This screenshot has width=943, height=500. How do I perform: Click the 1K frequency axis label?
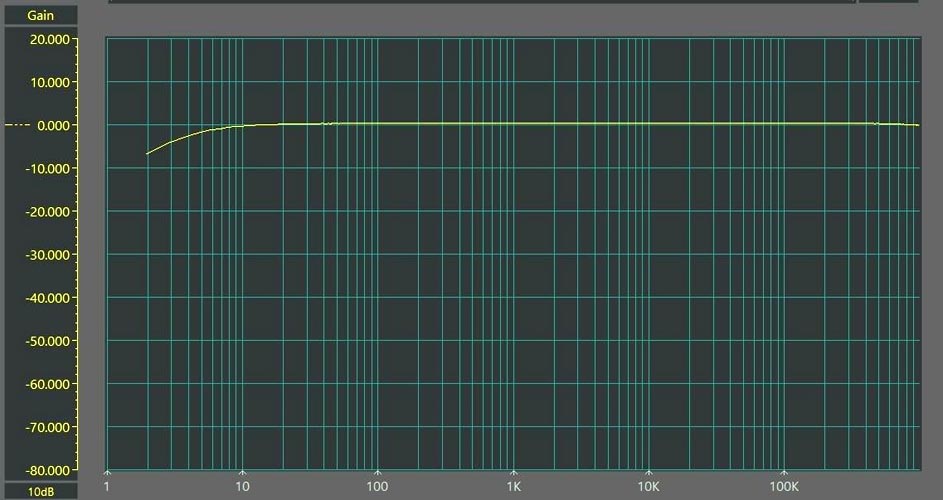[x=513, y=486]
